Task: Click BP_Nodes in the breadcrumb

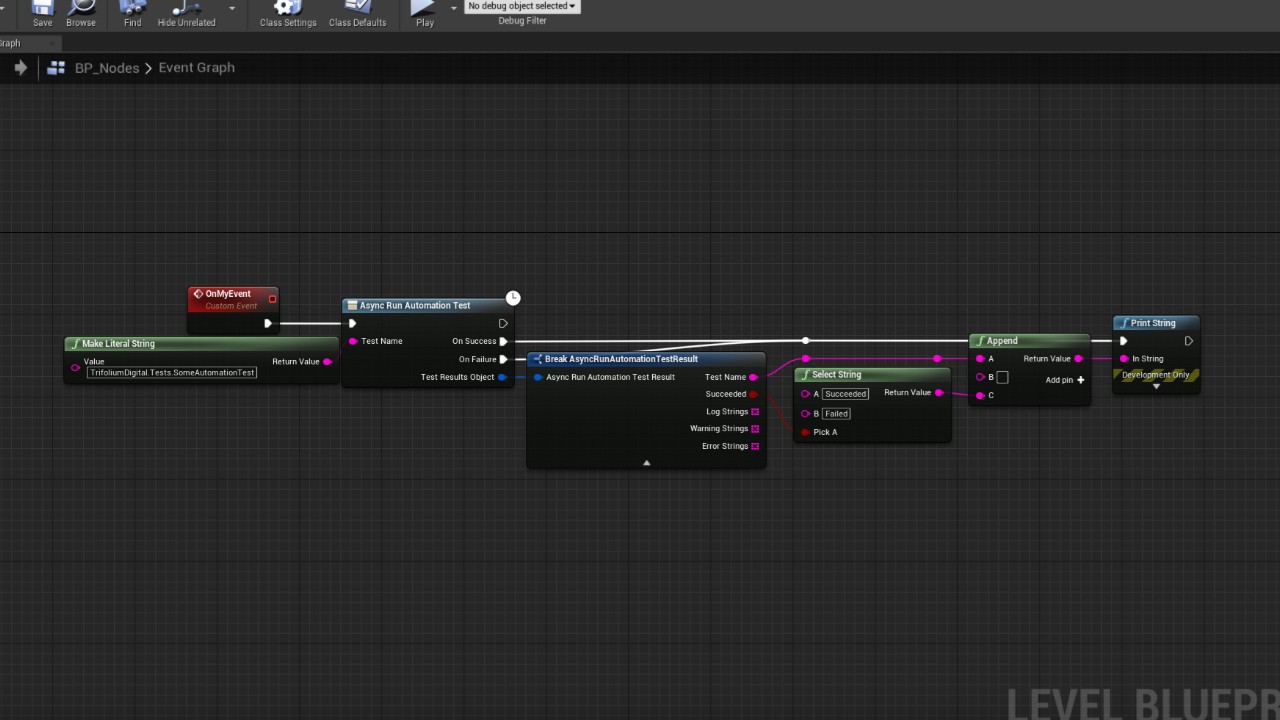Action: 107,68
